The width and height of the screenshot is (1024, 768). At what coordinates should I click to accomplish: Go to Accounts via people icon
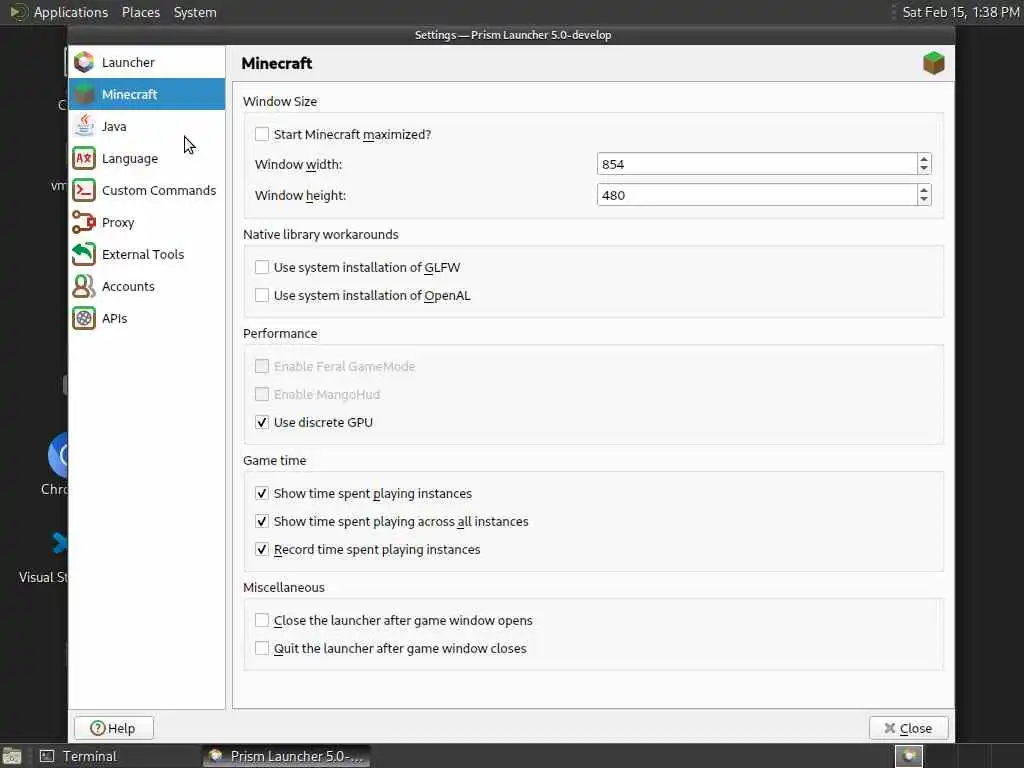click(84, 286)
